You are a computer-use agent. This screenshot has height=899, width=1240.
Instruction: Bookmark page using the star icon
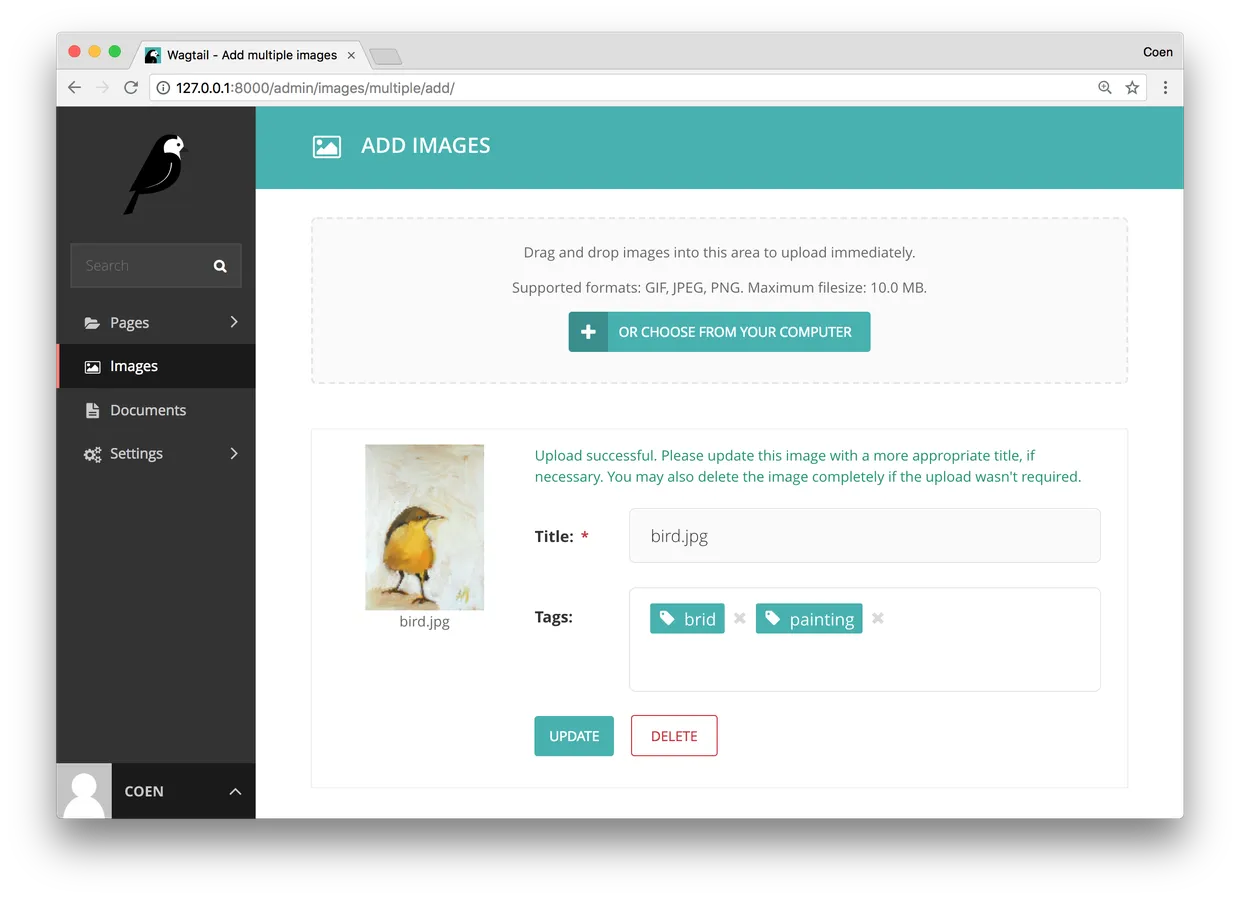tap(1132, 88)
